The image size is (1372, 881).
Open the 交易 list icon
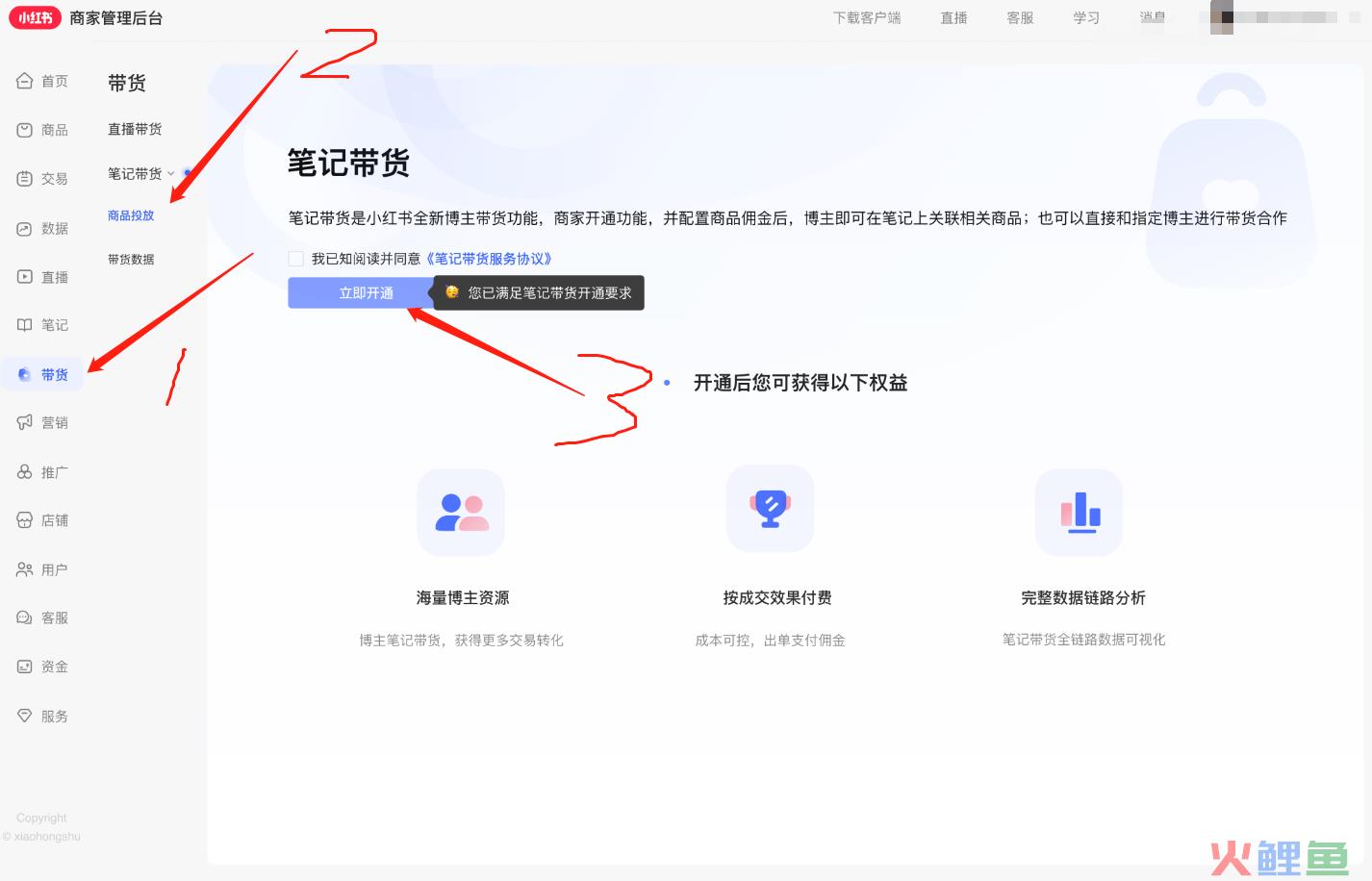[25, 178]
